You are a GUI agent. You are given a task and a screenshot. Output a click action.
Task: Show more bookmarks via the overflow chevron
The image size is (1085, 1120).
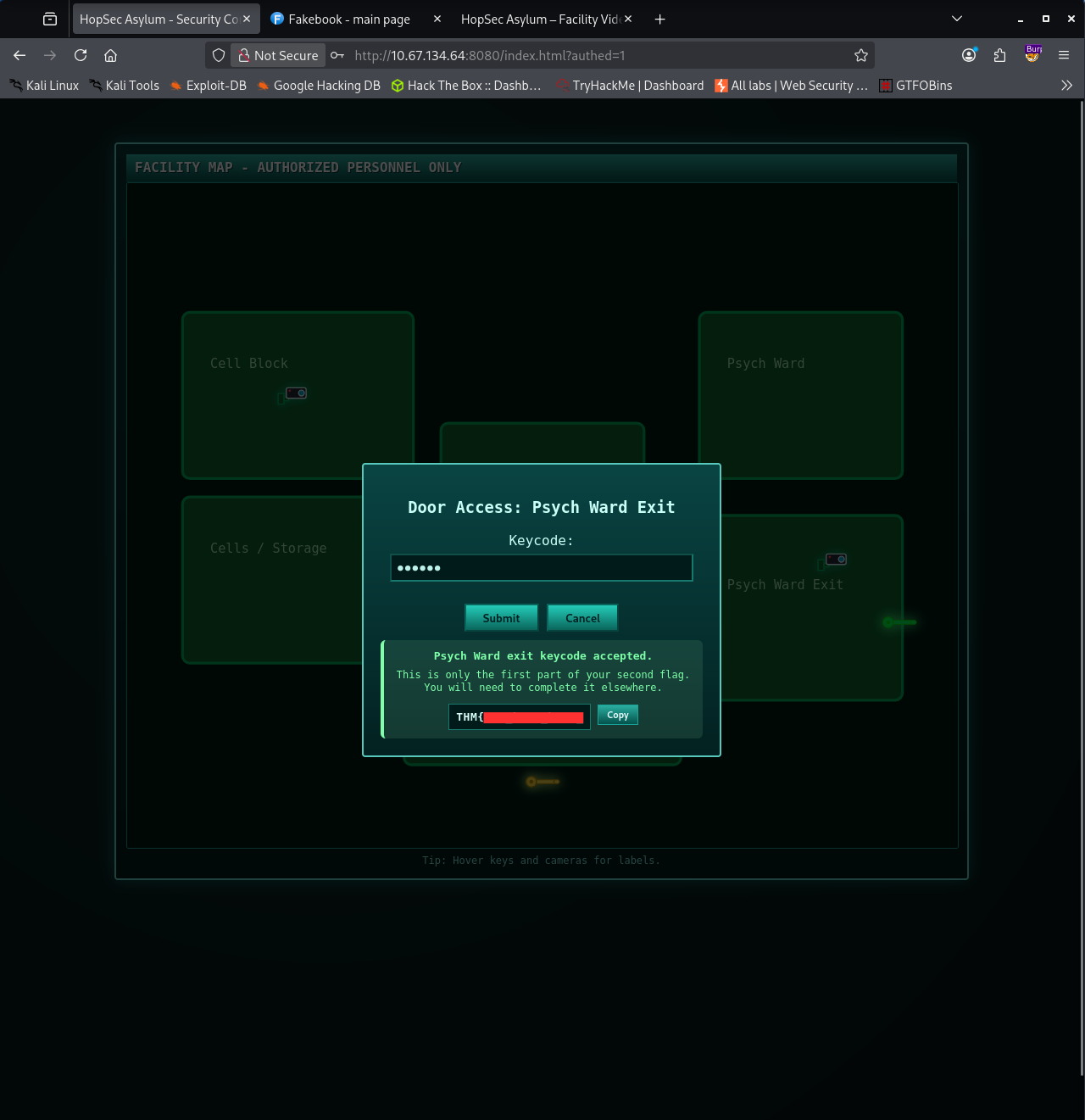(x=1066, y=86)
